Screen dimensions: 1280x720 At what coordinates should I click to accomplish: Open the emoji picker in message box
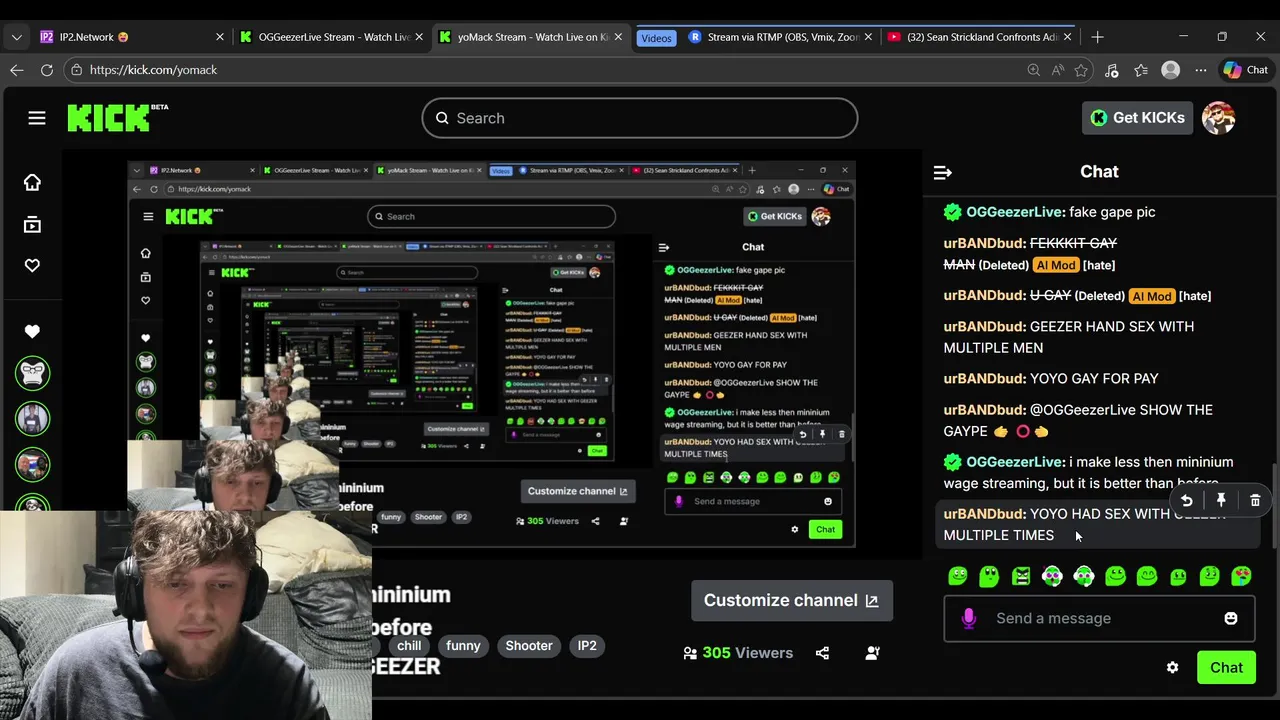[x=1231, y=618]
